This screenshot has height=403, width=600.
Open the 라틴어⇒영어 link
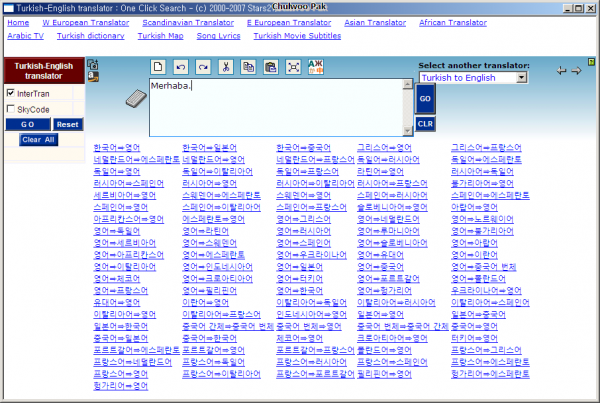tap(380, 171)
